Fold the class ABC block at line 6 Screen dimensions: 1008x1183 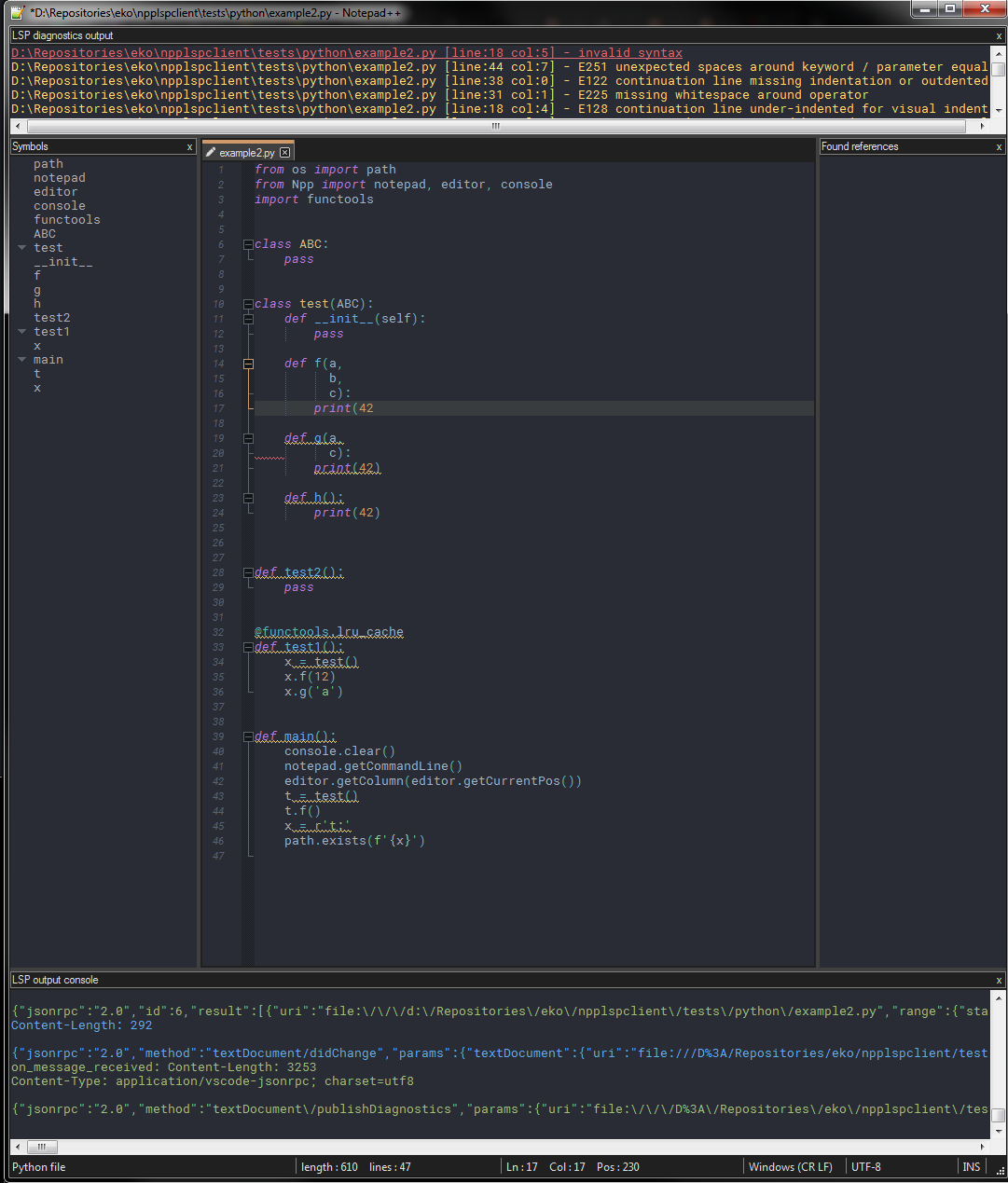pyautogui.click(x=248, y=244)
